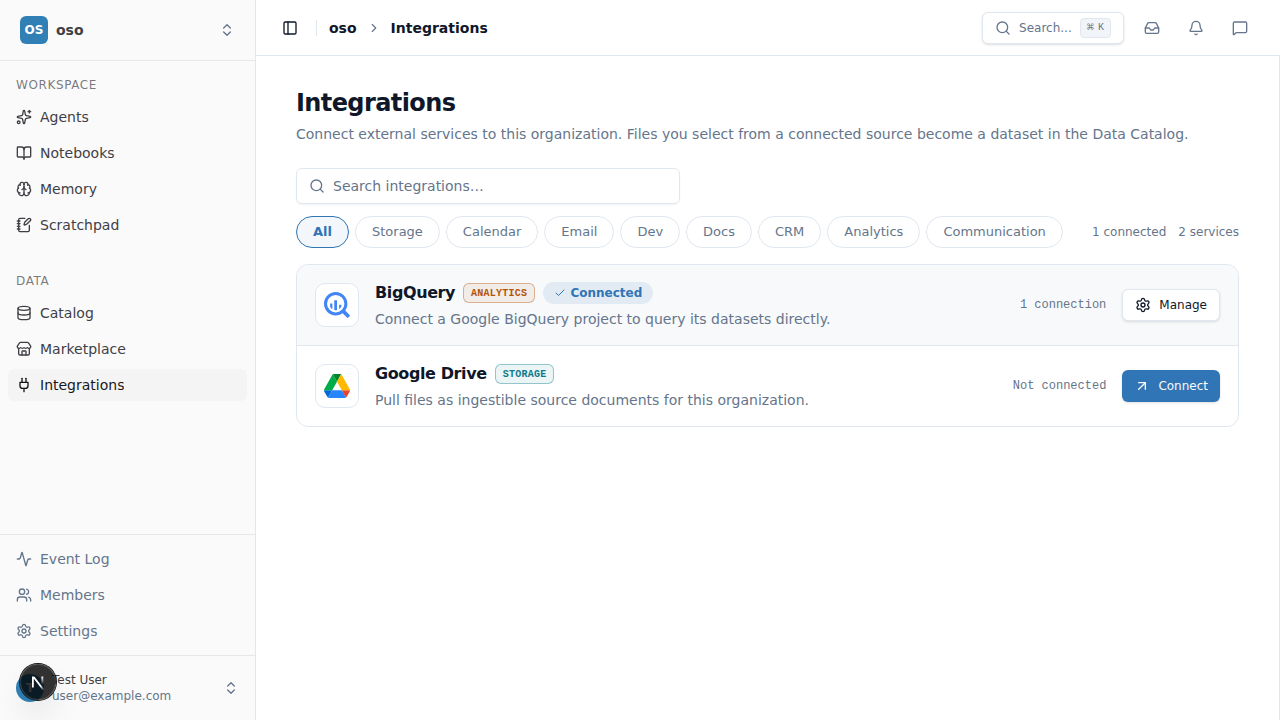Focus the Search integrations field
The width and height of the screenshot is (1280, 720).
[x=488, y=186]
